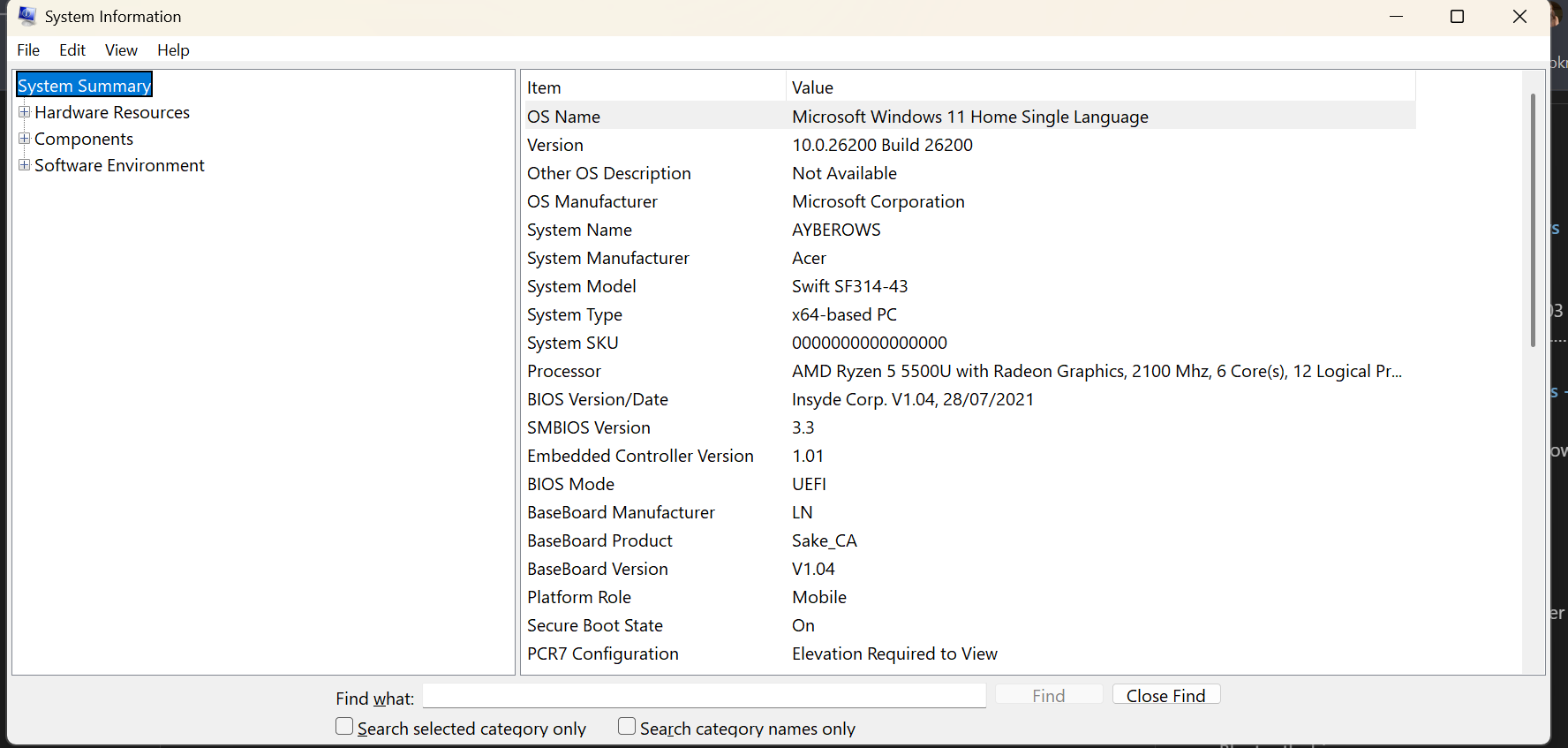This screenshot has width=1568, height=748.
Task: Select the System Model row
Action: click(x=969, y=286)
